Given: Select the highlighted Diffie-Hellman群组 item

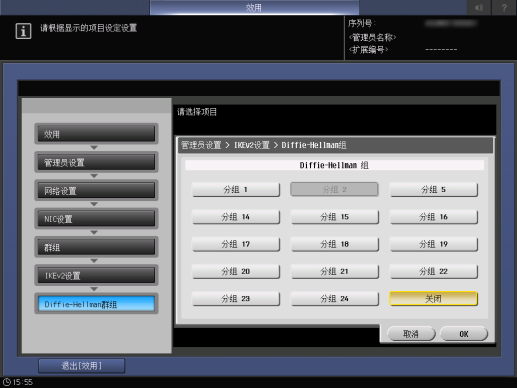Looking at the screenshot, I should (x=96, y=304).
